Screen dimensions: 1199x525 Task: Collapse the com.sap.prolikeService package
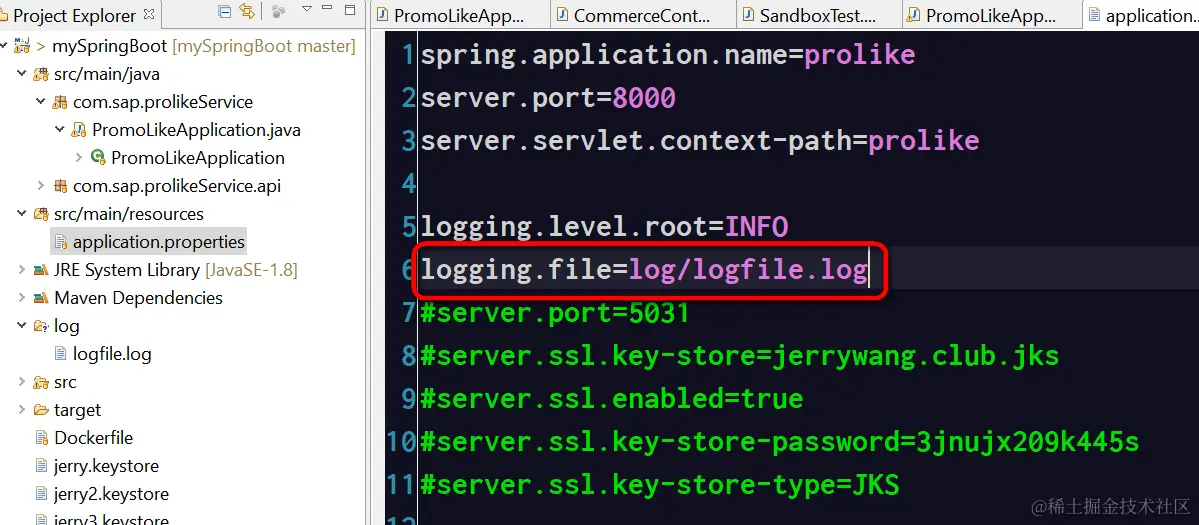coord(41,102)
